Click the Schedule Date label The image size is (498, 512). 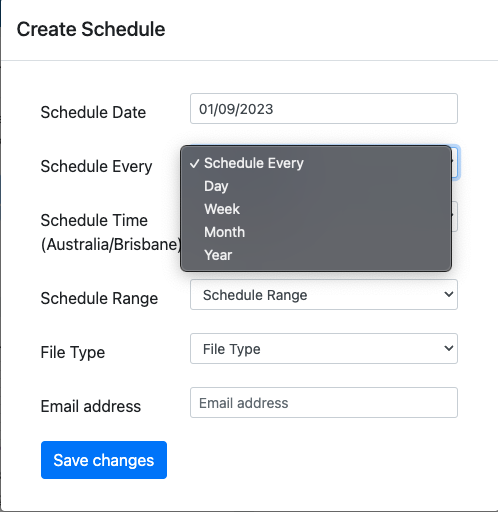[x=93, y=112]
